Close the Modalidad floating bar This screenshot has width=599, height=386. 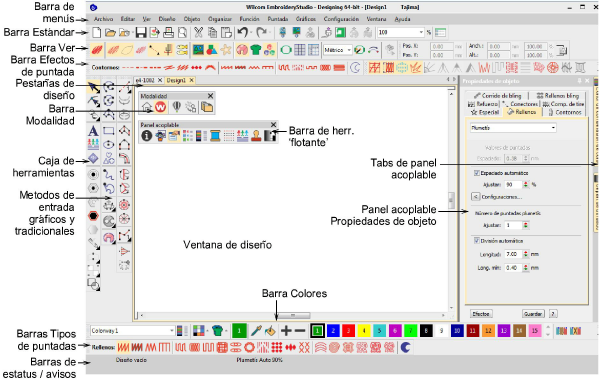(x=210, y=96)
